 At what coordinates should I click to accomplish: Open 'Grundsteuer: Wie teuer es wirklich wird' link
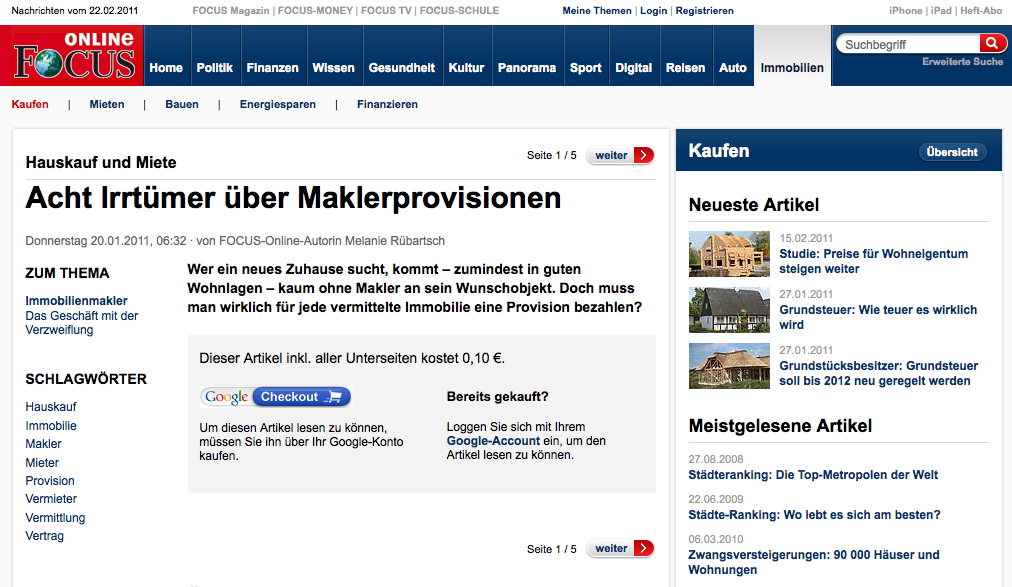tap(878, 317)
